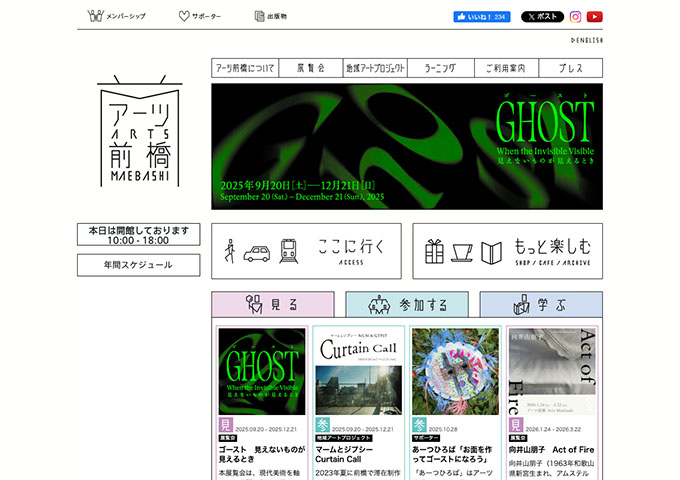Viewport: 680px width, 480px height.
Task: Click the membership icon in top bar
Action: tap(96, 16)
